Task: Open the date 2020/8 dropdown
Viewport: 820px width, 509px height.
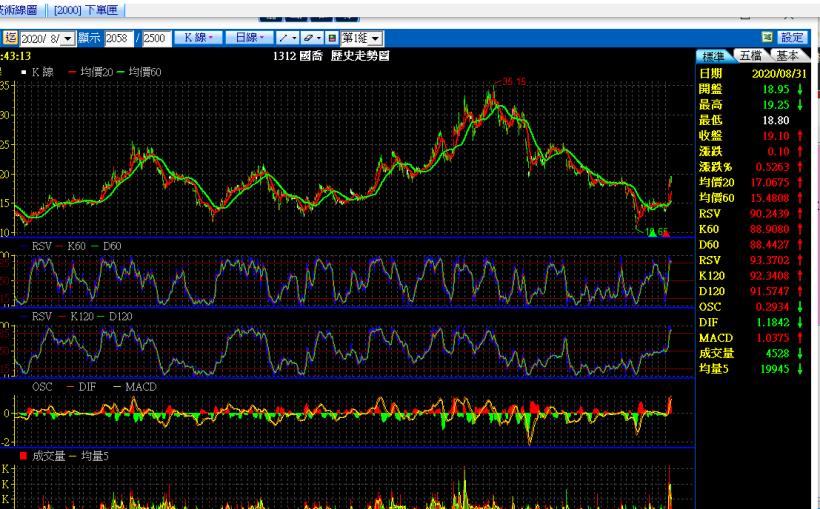Action: click(x=68, y=38)
